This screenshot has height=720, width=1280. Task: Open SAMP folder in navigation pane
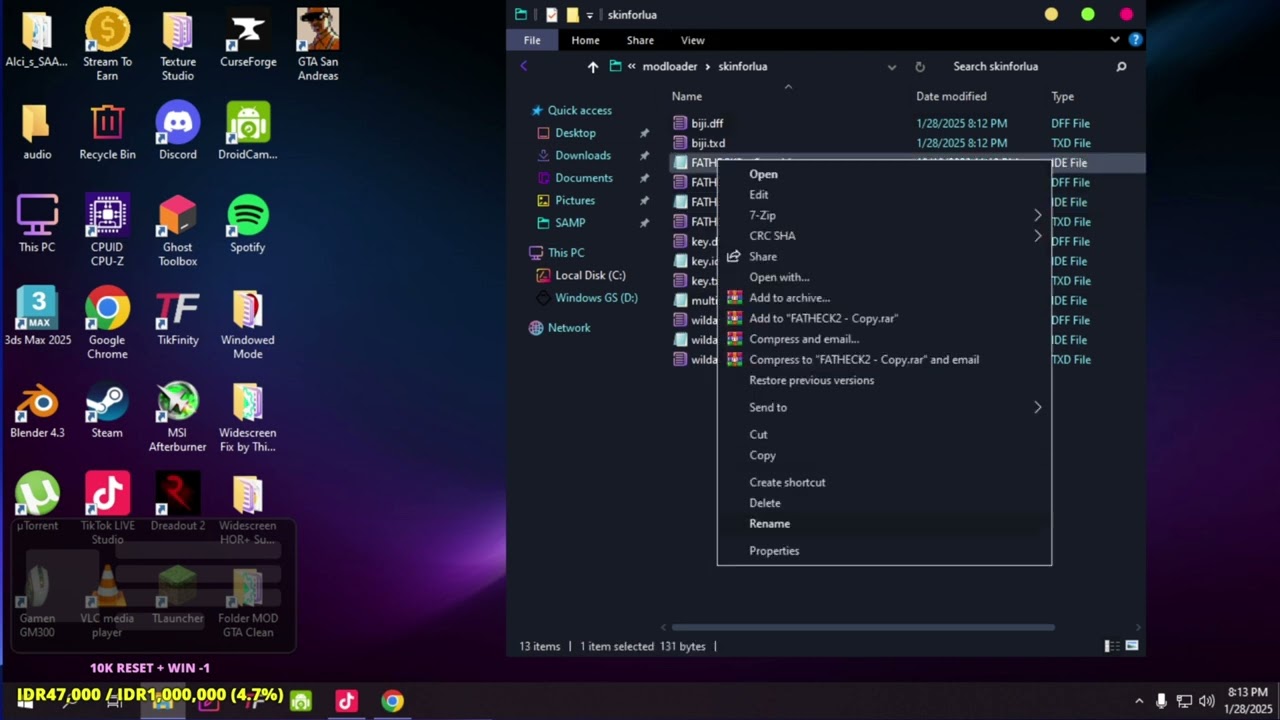[570, 223]
